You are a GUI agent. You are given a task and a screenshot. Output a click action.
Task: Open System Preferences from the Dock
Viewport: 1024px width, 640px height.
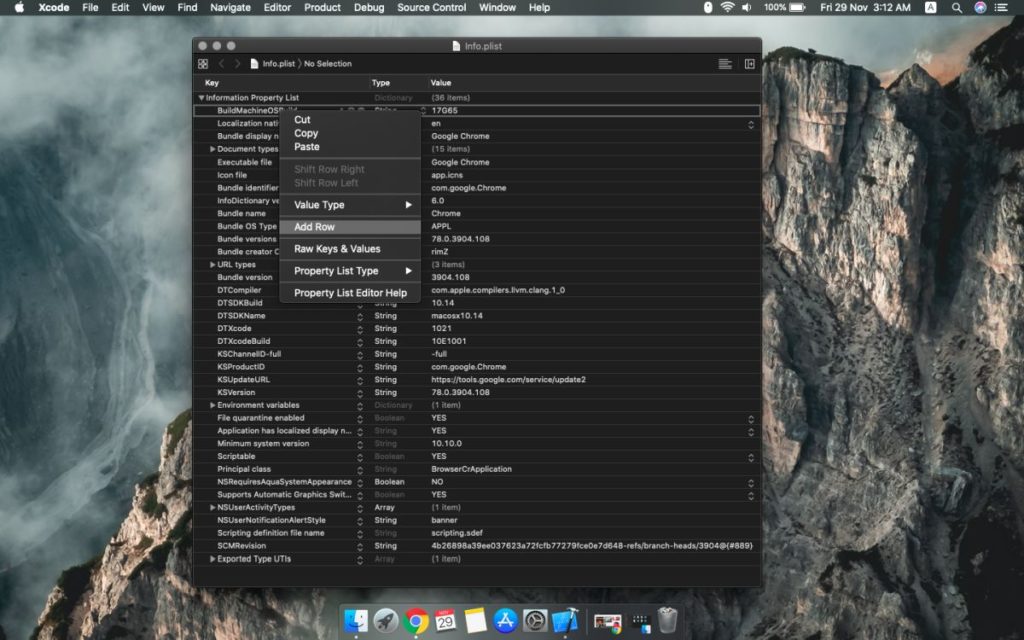pos(536,620)
